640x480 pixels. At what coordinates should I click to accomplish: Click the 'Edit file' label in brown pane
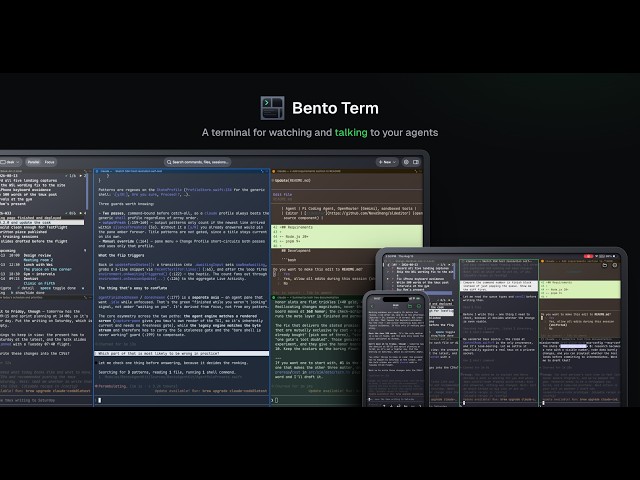click(x=282, y=195)
